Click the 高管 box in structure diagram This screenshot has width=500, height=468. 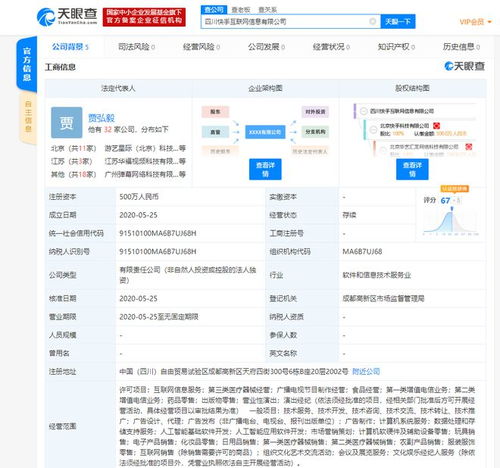[215, 132]
